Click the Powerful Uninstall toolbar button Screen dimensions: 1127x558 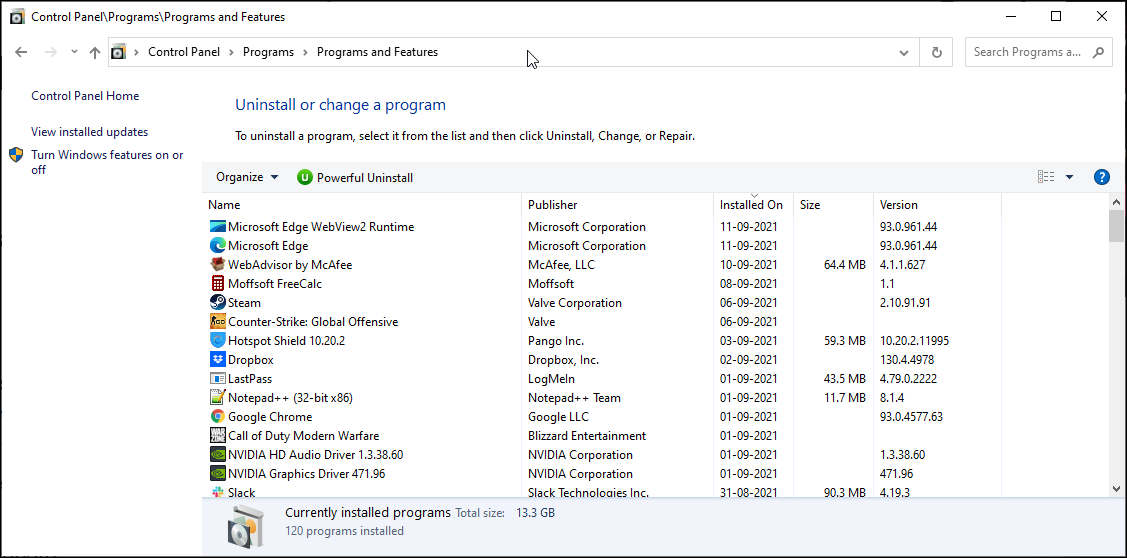pyautogui.click(x=355, y=178)
